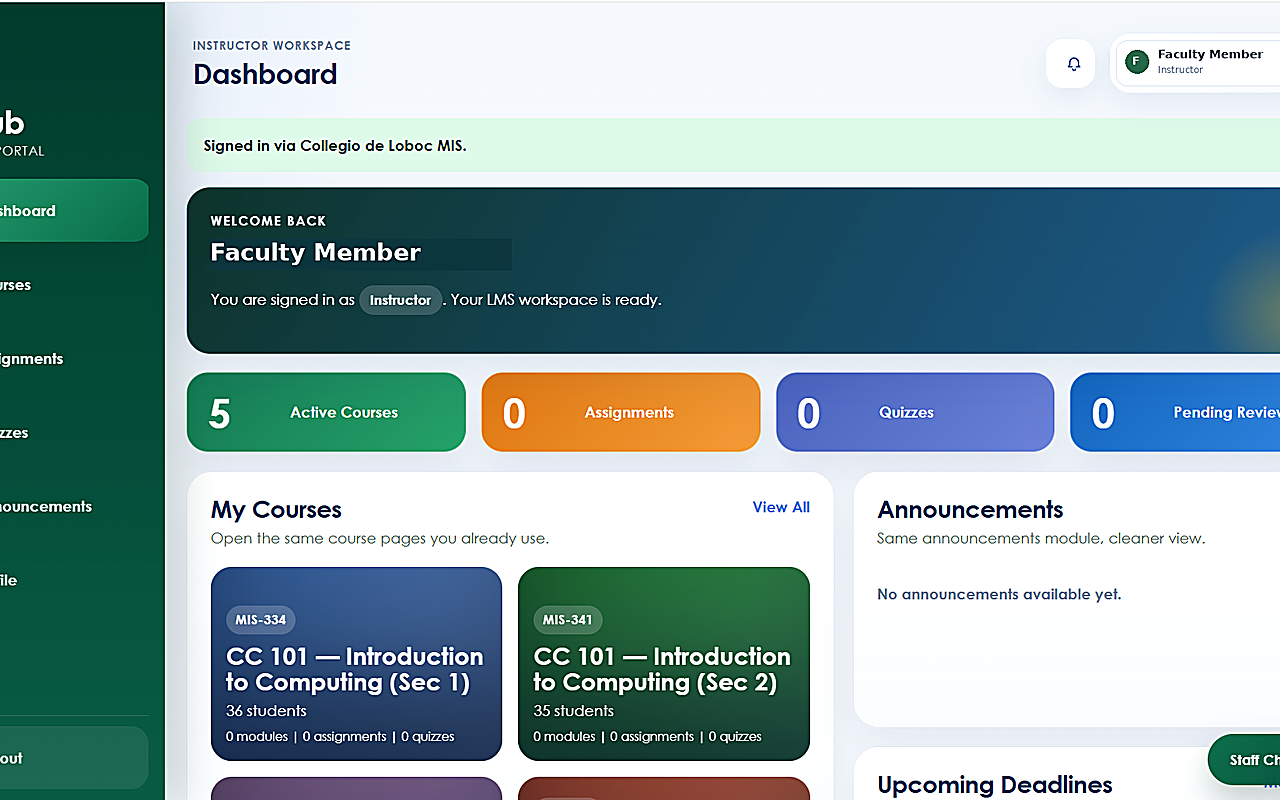This screenshot has width=1280, height=800.
Task: Click the MIS-334 course badge
Action: click(261, 620)
